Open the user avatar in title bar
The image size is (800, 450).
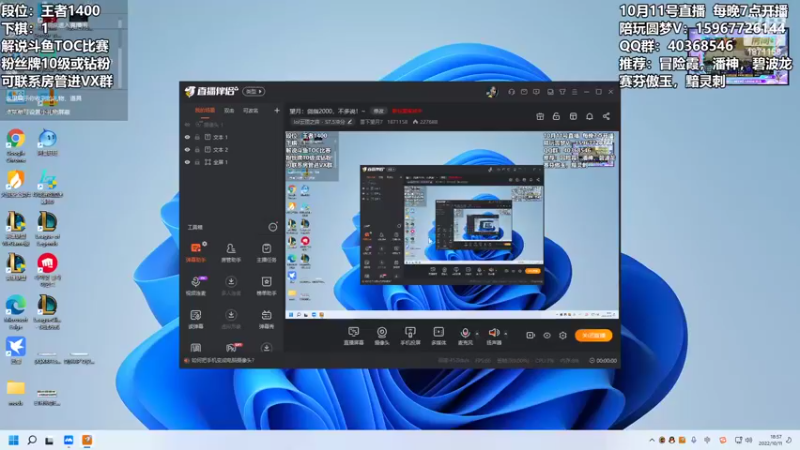491,92
